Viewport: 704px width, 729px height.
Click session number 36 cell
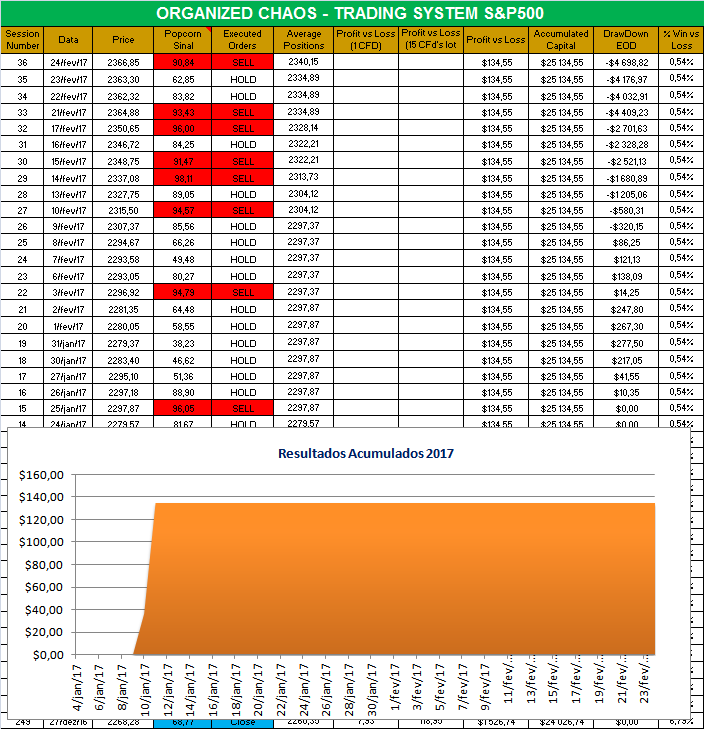(x=22, y=62)
